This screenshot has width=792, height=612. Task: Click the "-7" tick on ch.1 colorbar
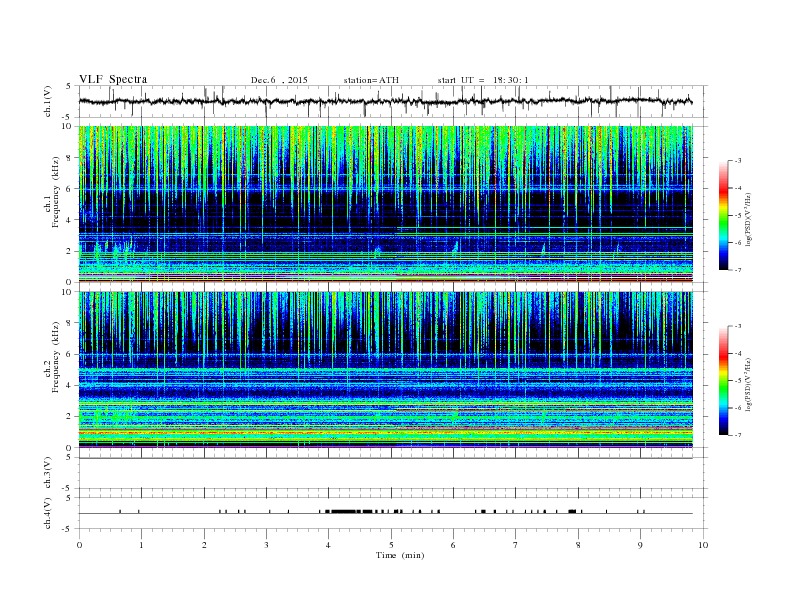pos(738,270)
